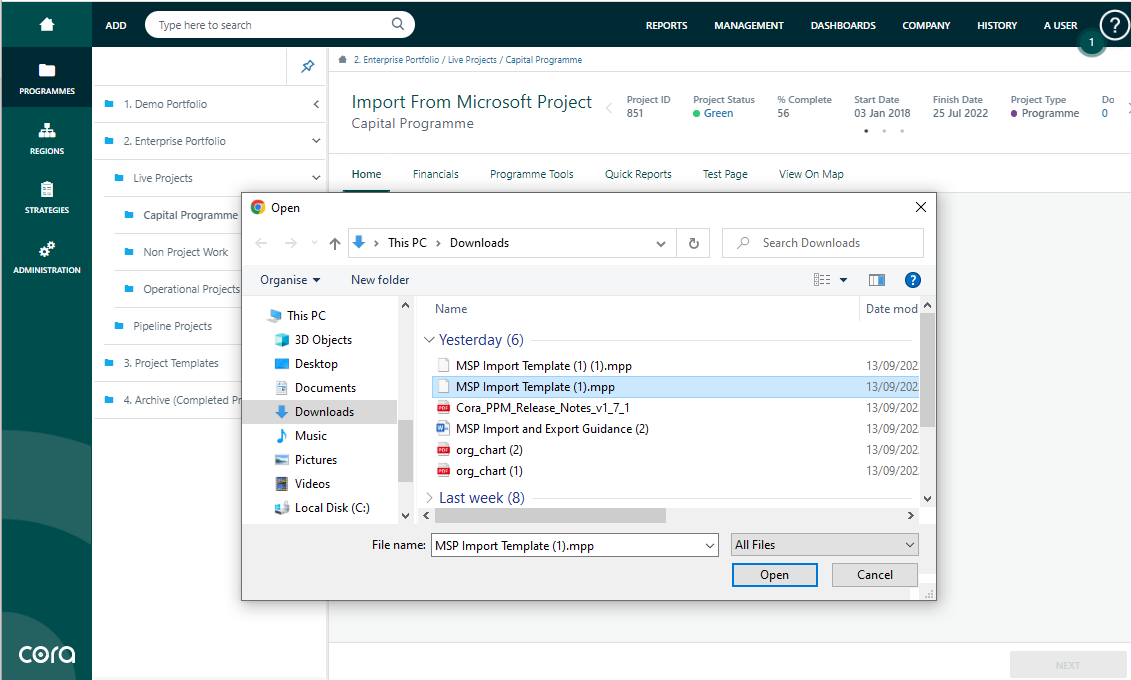
Task: Collapse the Enterprise Portfolio tree node
Action: tap(316, 141)
